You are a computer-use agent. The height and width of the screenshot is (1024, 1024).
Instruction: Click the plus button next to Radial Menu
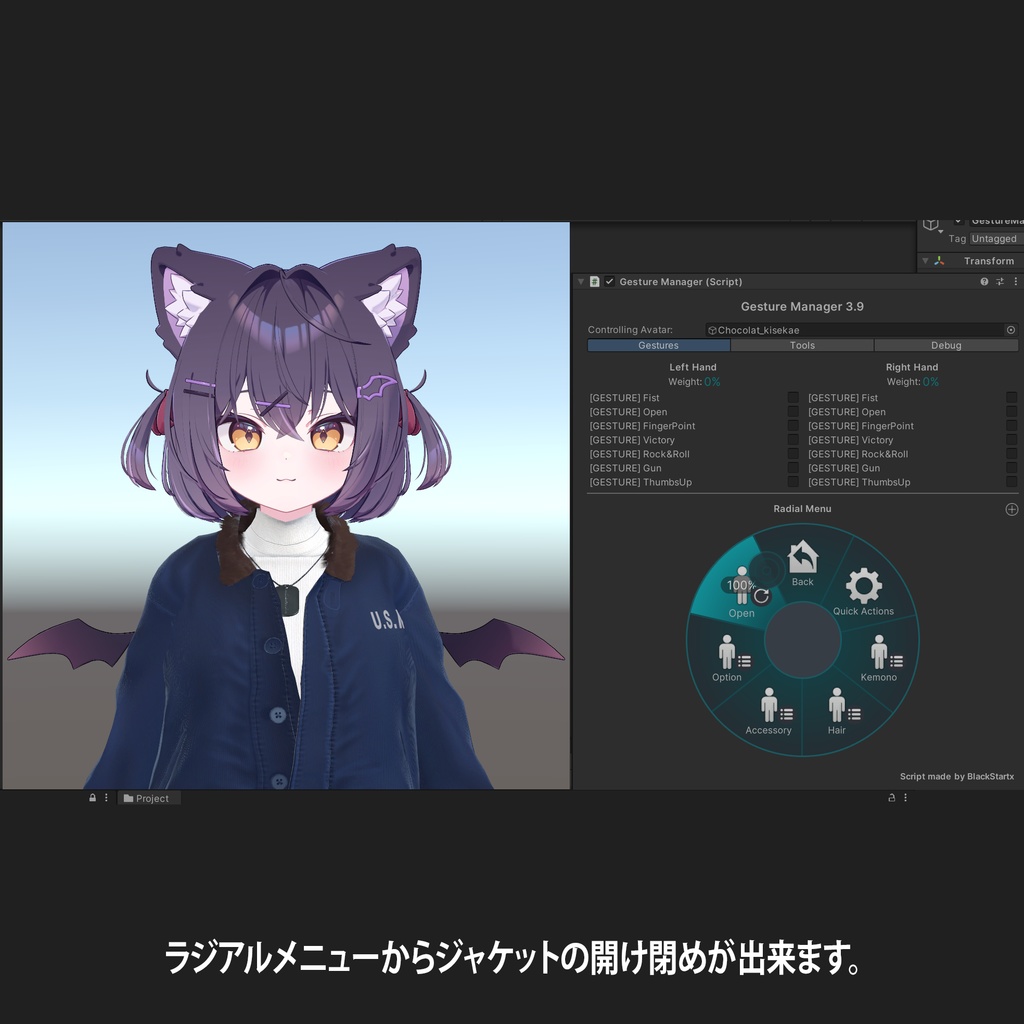coord(1011,508)
